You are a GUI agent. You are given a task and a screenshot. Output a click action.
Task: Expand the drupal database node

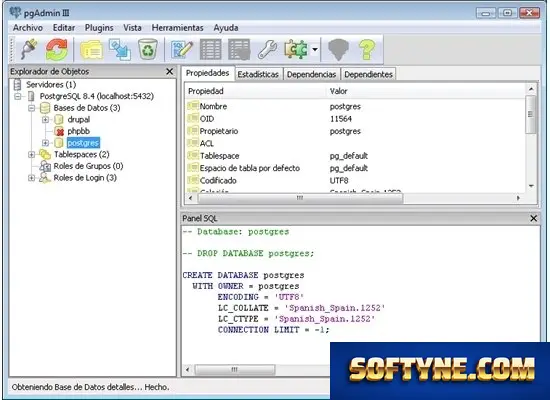[45, 120]
